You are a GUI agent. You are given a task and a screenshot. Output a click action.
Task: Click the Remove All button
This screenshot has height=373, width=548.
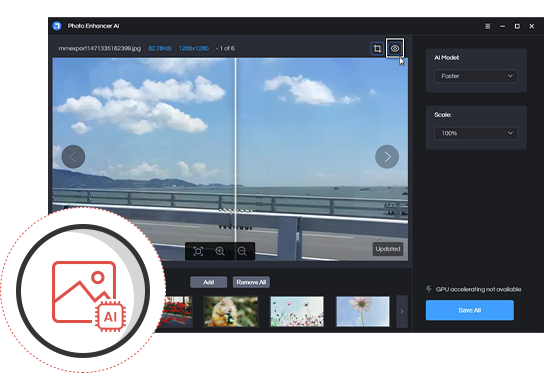tap(251, 282)
